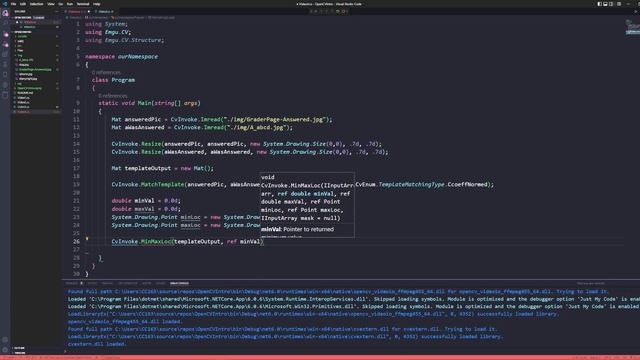Open the Extensions view
Screen dimensions: 640x360
(x=5, y=55)
